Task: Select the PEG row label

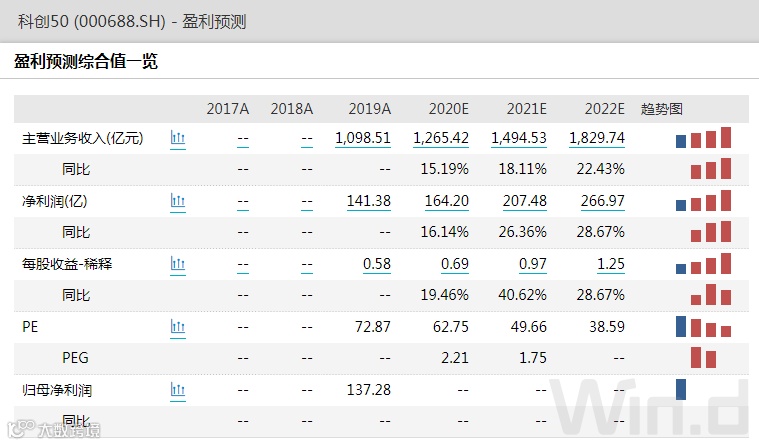Action: [76, 358]
